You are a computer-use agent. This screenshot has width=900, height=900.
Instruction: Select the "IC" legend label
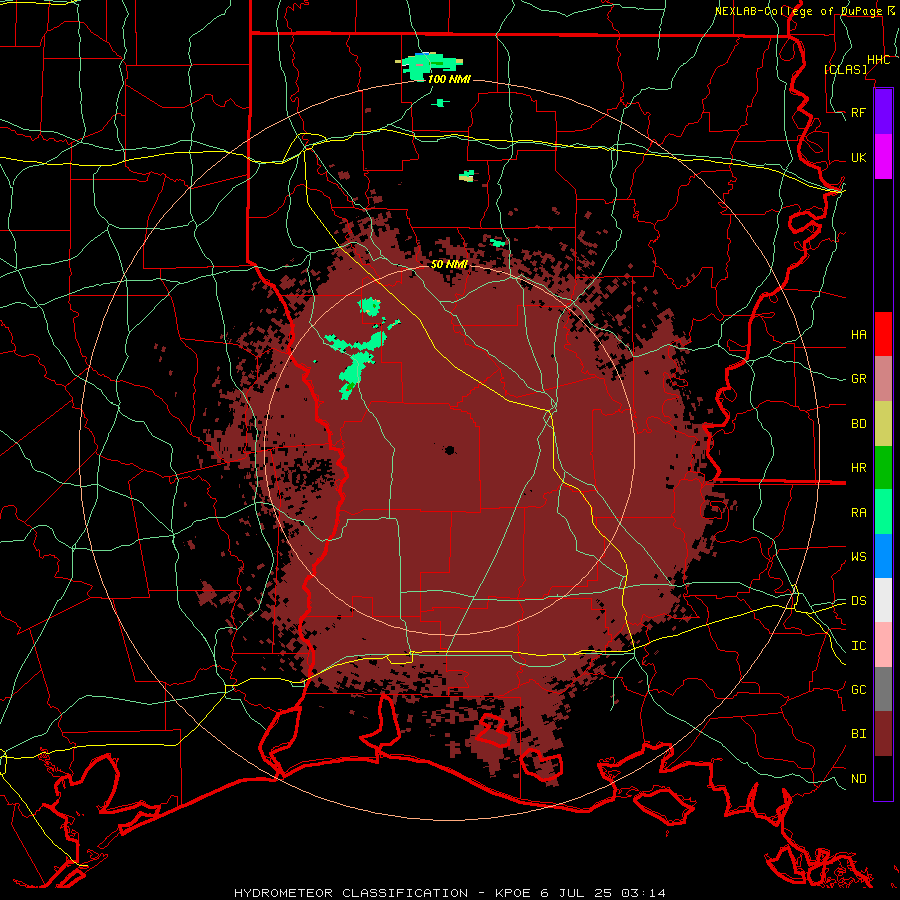pyautogui.click(x=858, y=646)
